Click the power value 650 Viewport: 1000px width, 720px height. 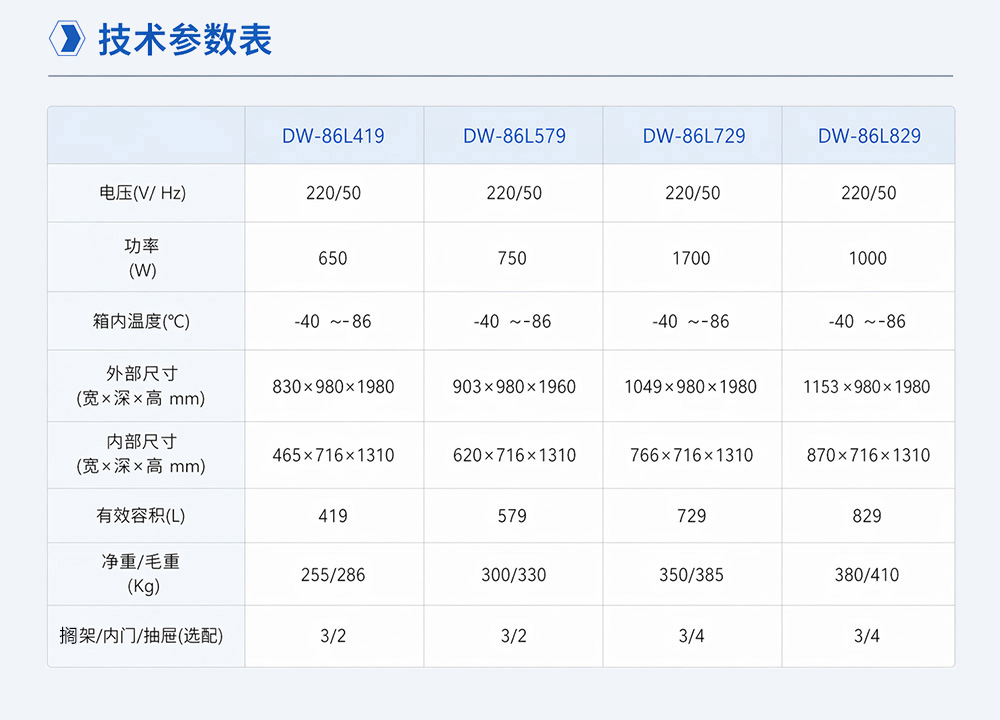point(333,258)
